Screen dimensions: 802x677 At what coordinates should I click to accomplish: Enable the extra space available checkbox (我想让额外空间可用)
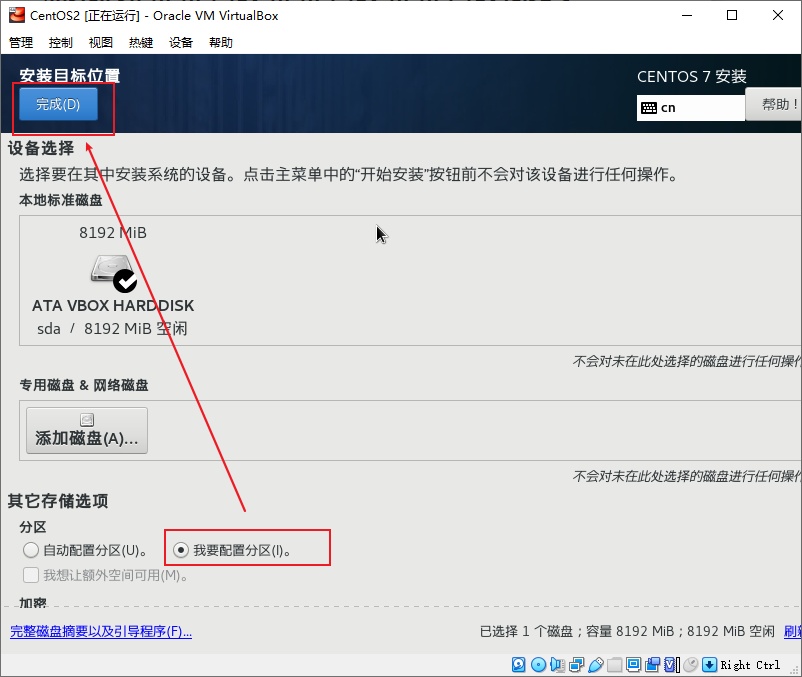(31, 575)
